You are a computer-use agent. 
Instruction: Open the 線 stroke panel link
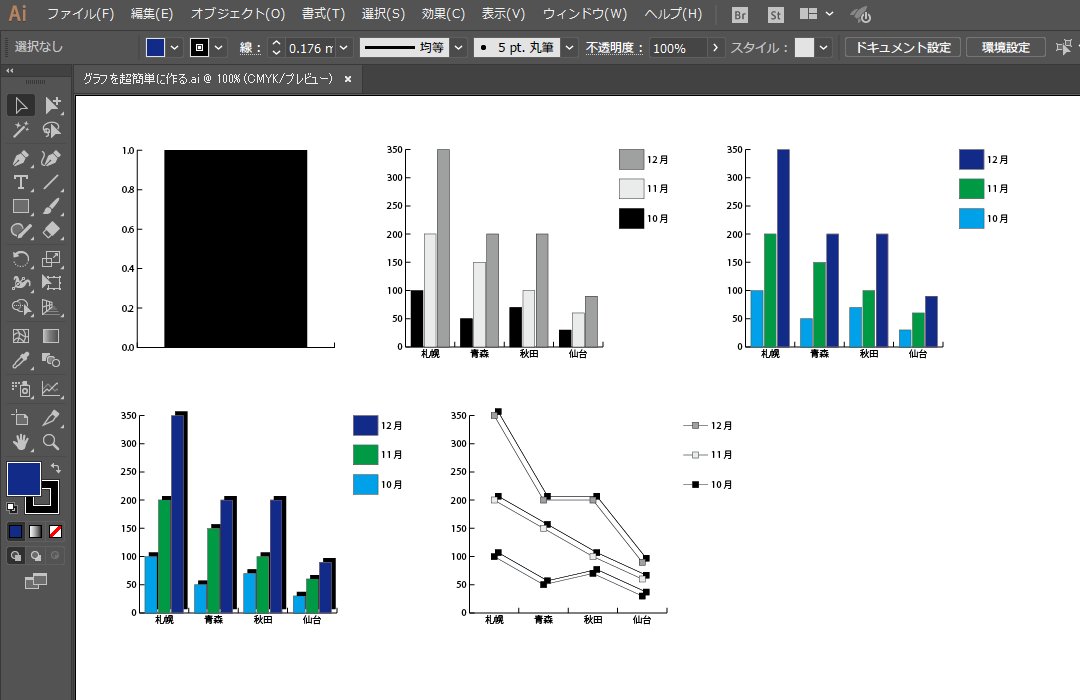tap(251, 48)
